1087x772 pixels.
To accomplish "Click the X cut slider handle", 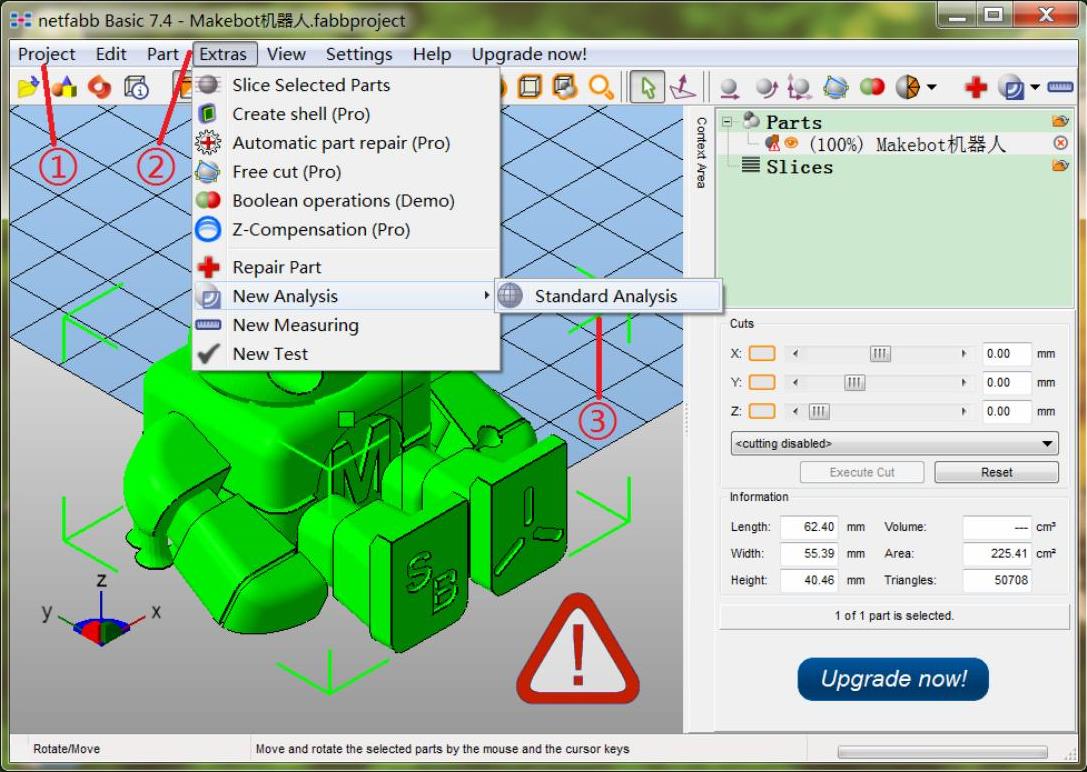I will 880,353.
